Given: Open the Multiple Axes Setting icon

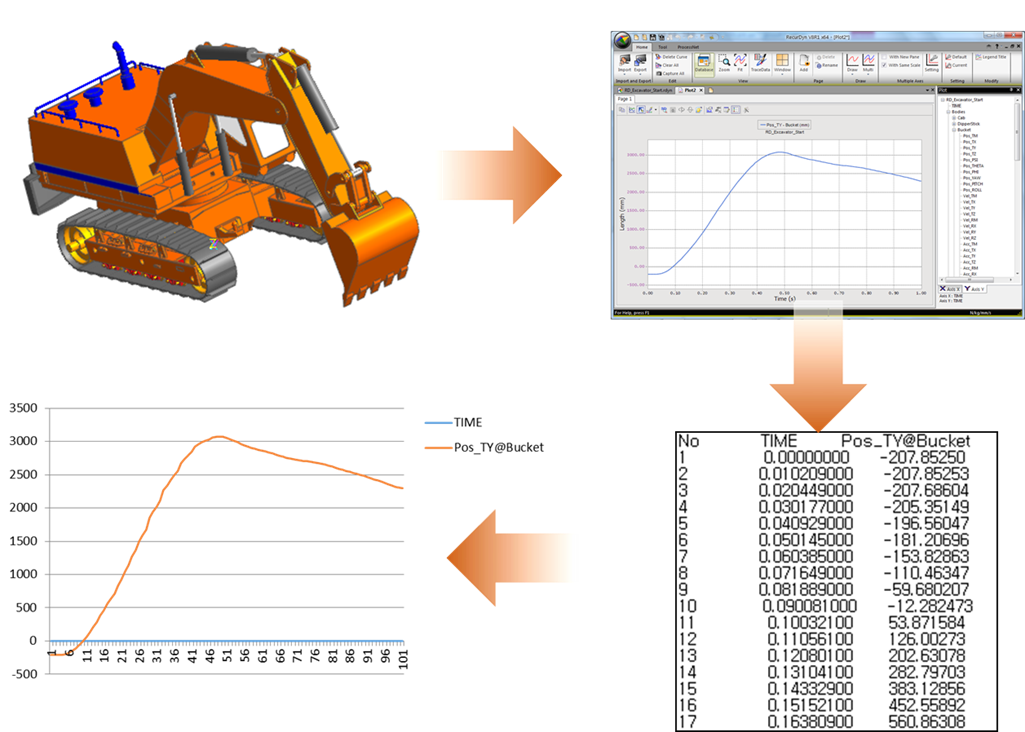Looking at the screenshot, I should [x=931, y=63].
